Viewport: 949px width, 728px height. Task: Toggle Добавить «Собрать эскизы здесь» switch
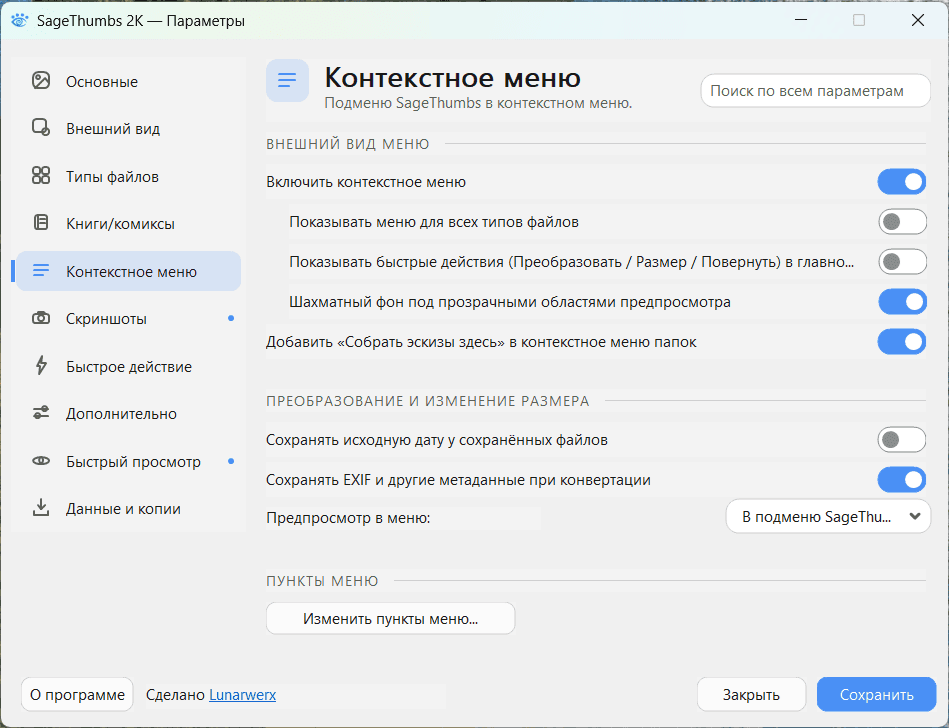tap(902, 341)
